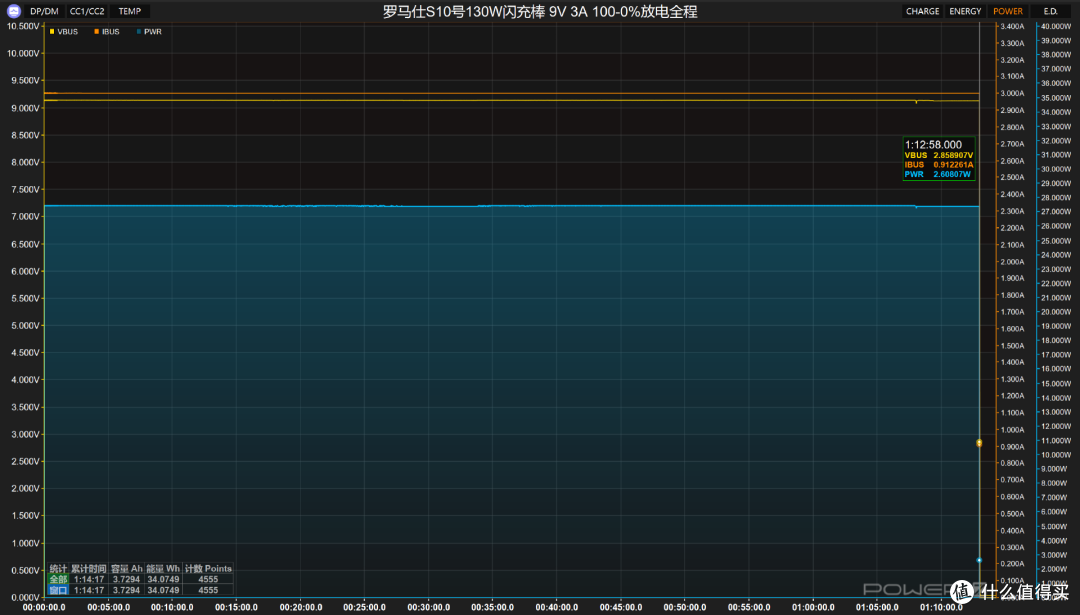
Task: Click the yellow VBUS cursor marker dot
Action: pyautogui.click(x=979, y=443)
